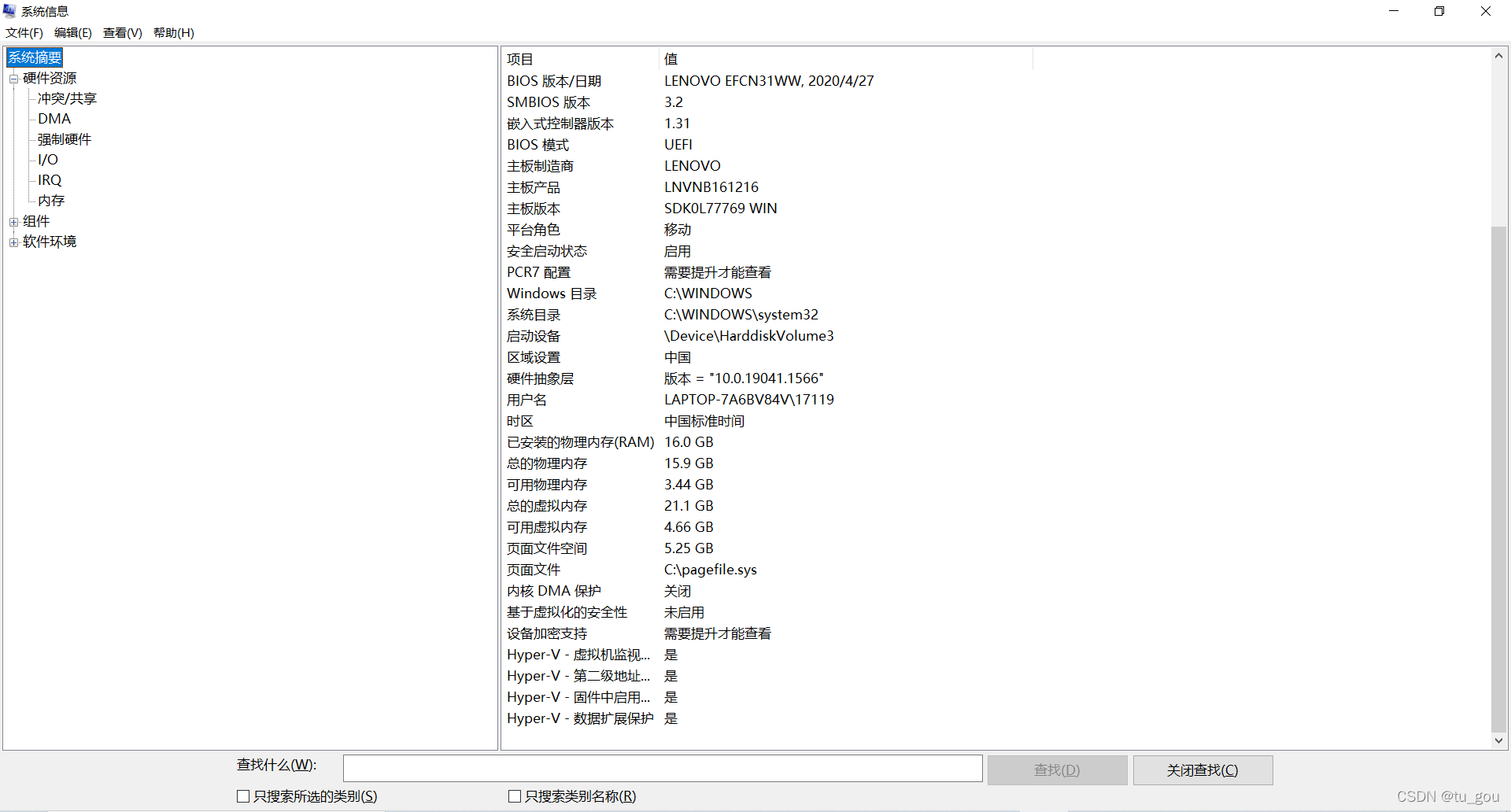Minimize the 系统信息 window

pyautogui.click(x=1394, y=11)
